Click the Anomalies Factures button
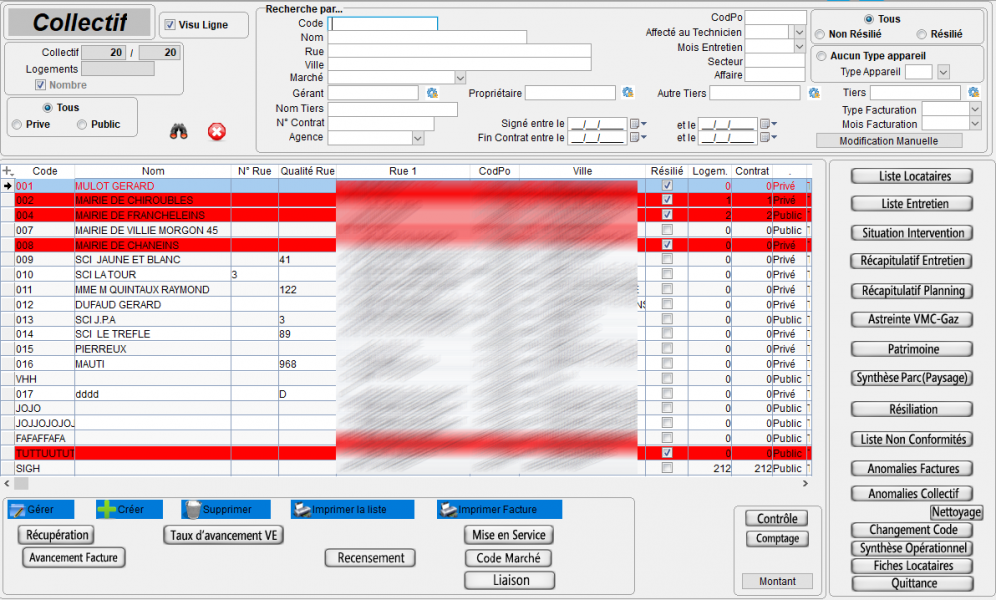 912,469
